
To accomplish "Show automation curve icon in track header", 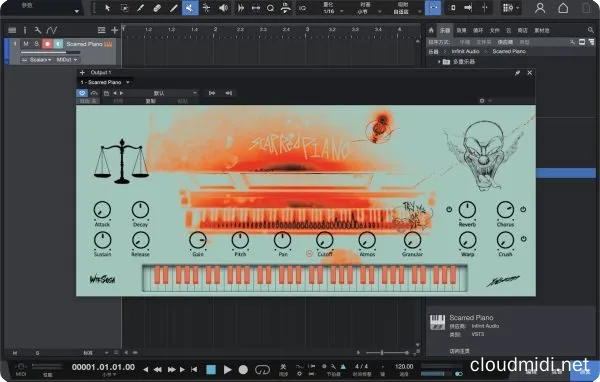I will [52, 30].
